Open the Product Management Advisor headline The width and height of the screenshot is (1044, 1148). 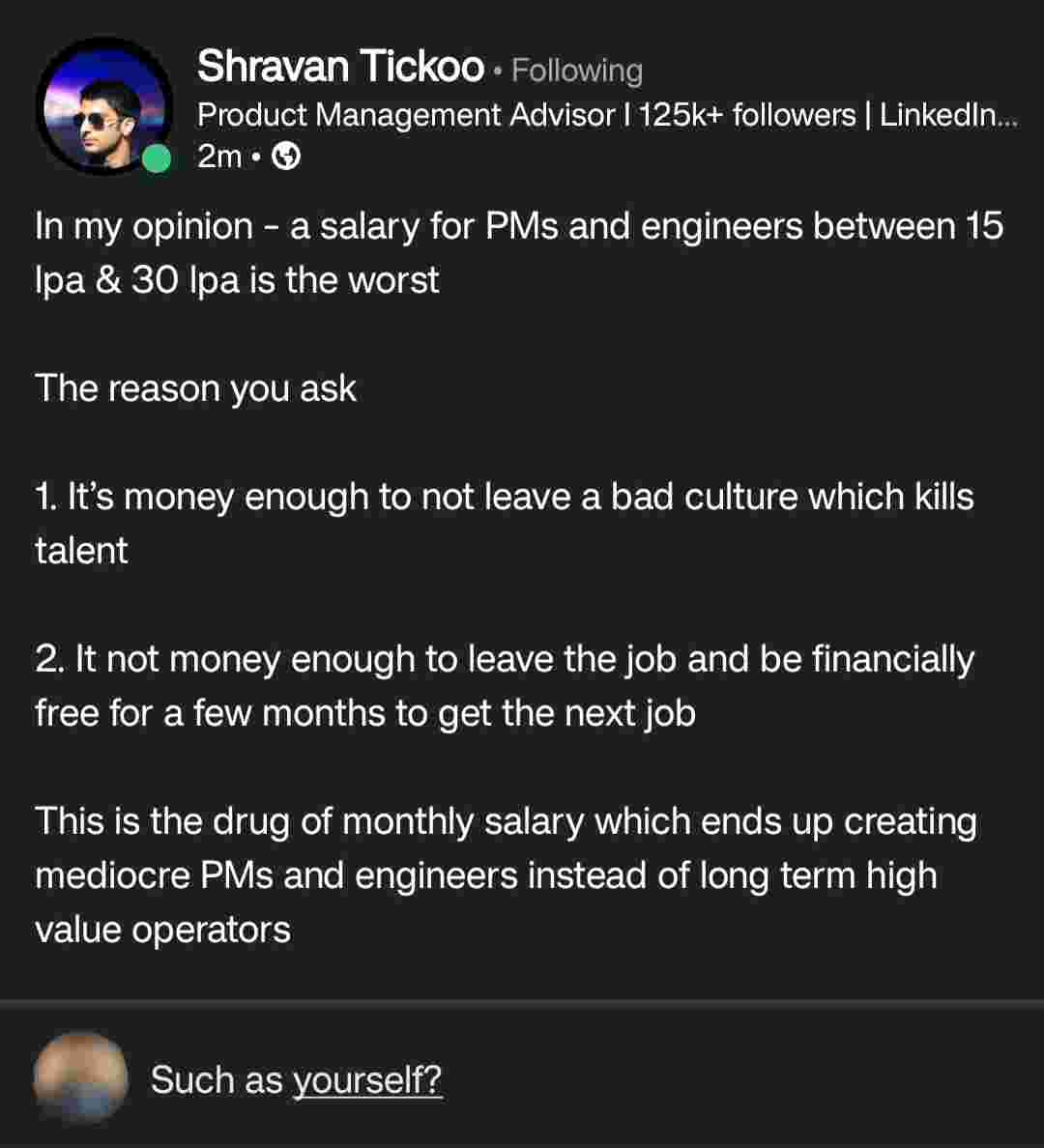click(406, 115)
